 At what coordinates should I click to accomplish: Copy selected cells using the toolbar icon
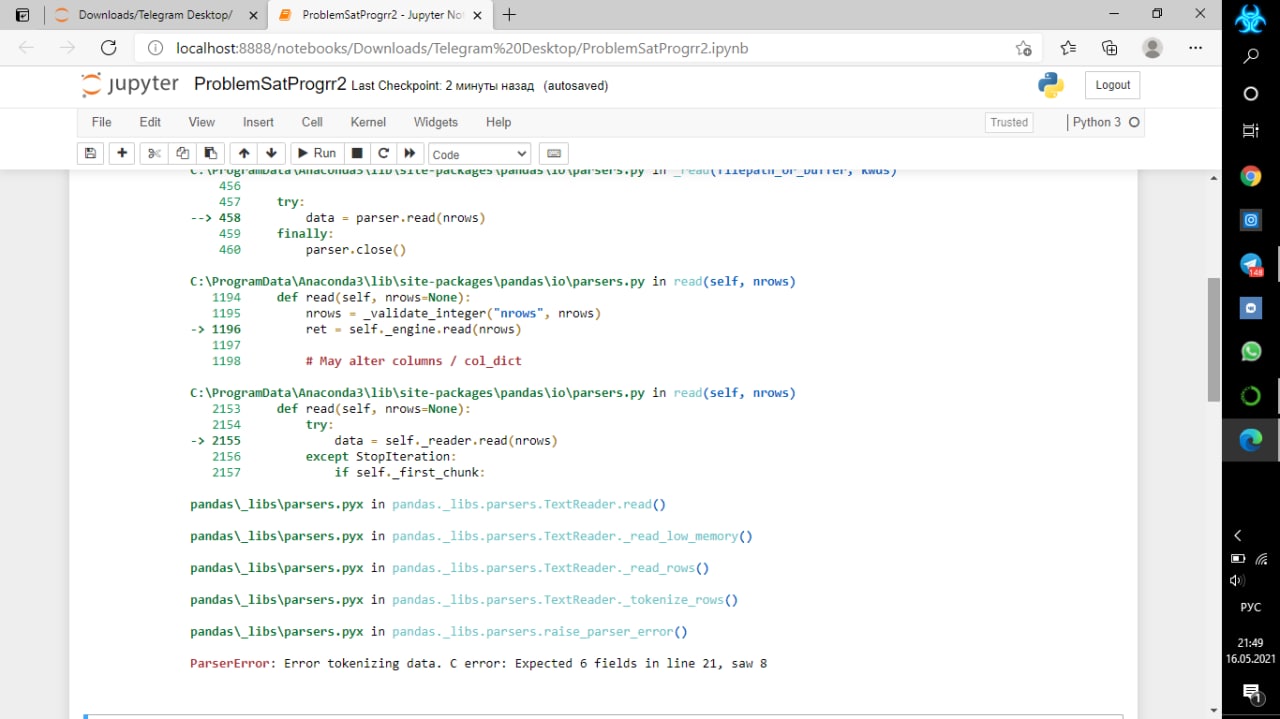tap(182, 153)
